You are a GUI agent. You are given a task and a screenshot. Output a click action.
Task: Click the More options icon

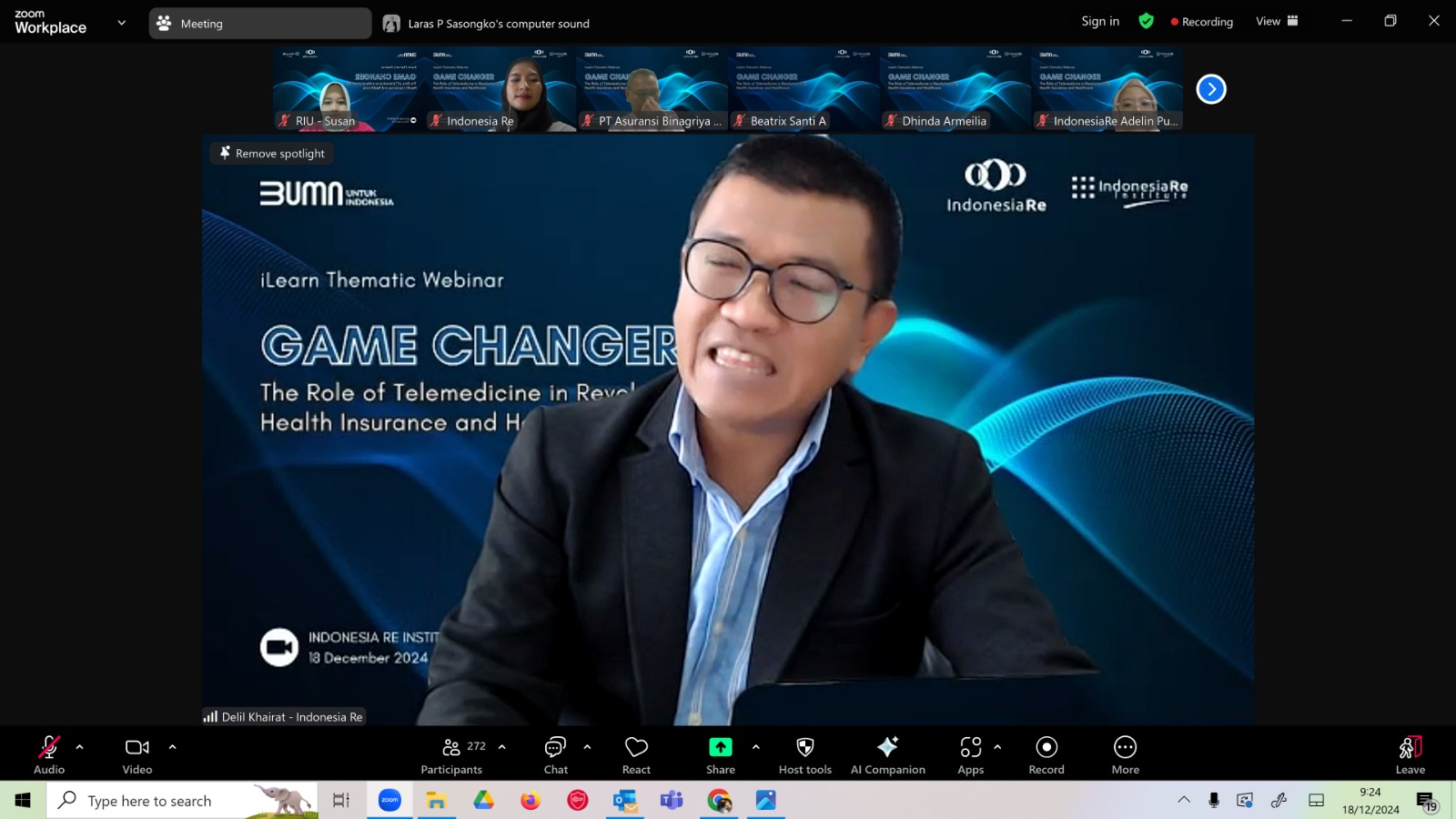point(1125,747)
